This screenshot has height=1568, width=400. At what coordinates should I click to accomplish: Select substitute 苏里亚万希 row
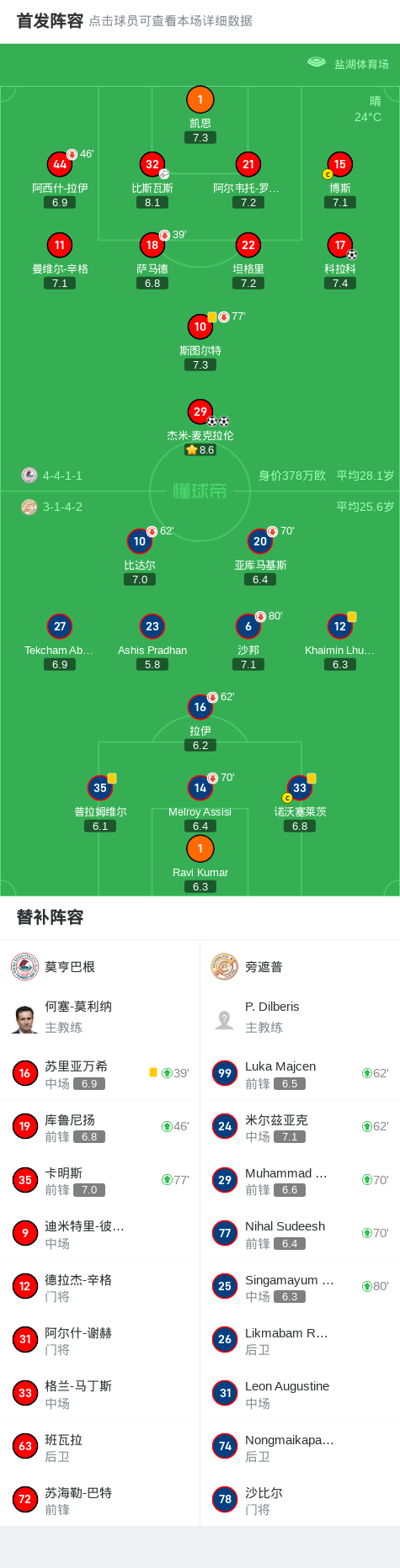(x=100, y=1074)
